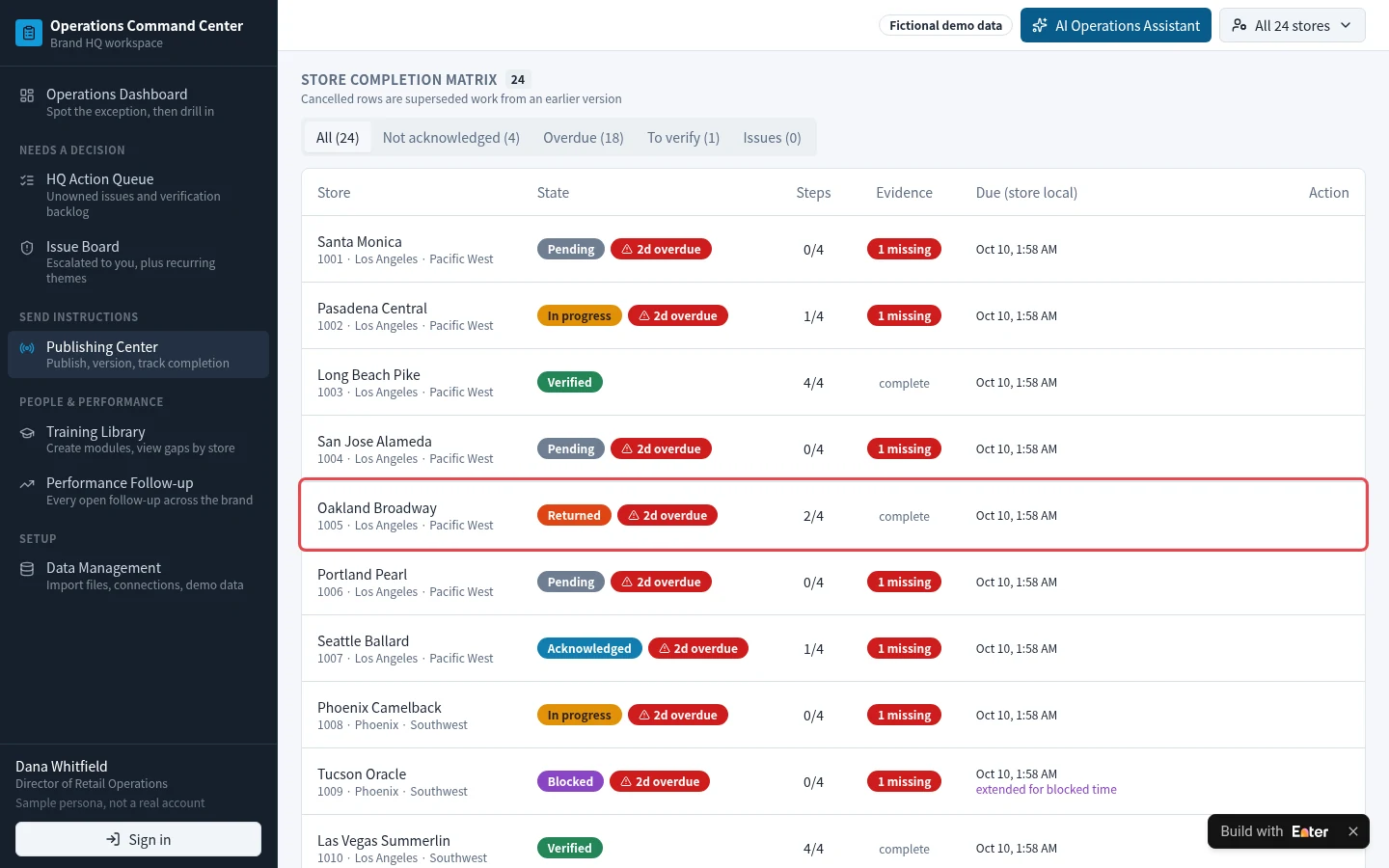Expand the All 24 stores dropdown
This screenshot has height=868, width=1389.
click(x=1293, y=26)
